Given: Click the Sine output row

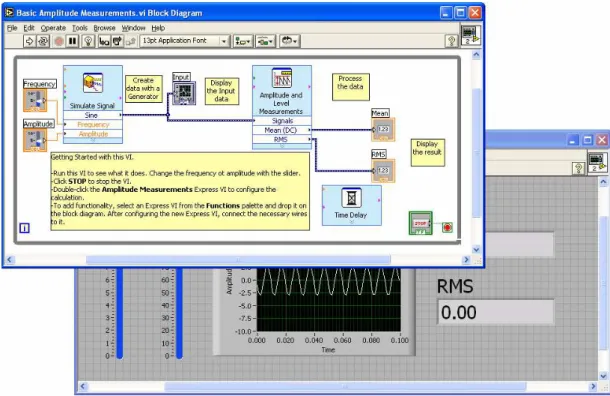Looking at the screenshot, I should [x=93, y=115].
